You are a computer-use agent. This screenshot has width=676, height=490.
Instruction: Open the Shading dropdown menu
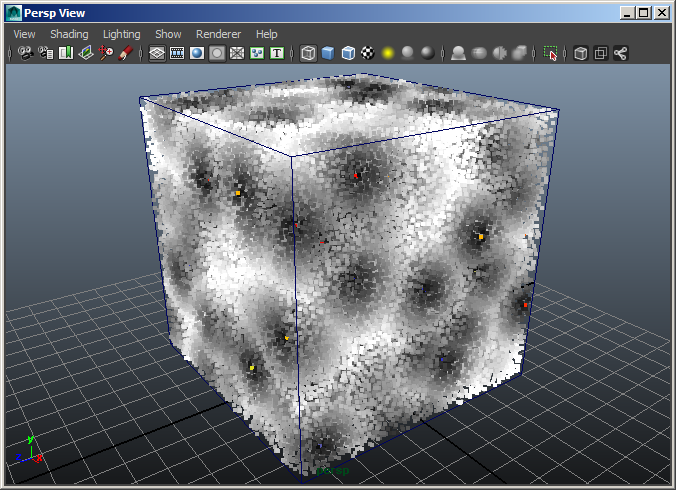[x=69, y=34]
